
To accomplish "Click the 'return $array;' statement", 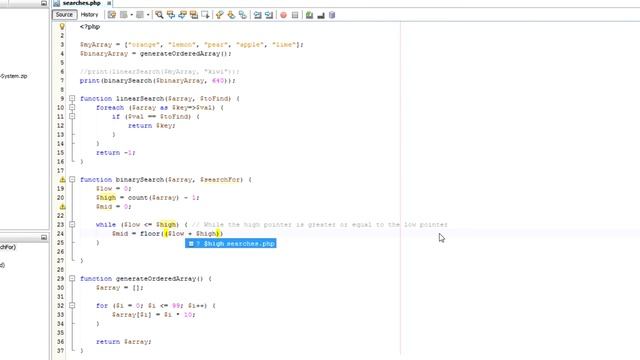I will tap(124, 342).
